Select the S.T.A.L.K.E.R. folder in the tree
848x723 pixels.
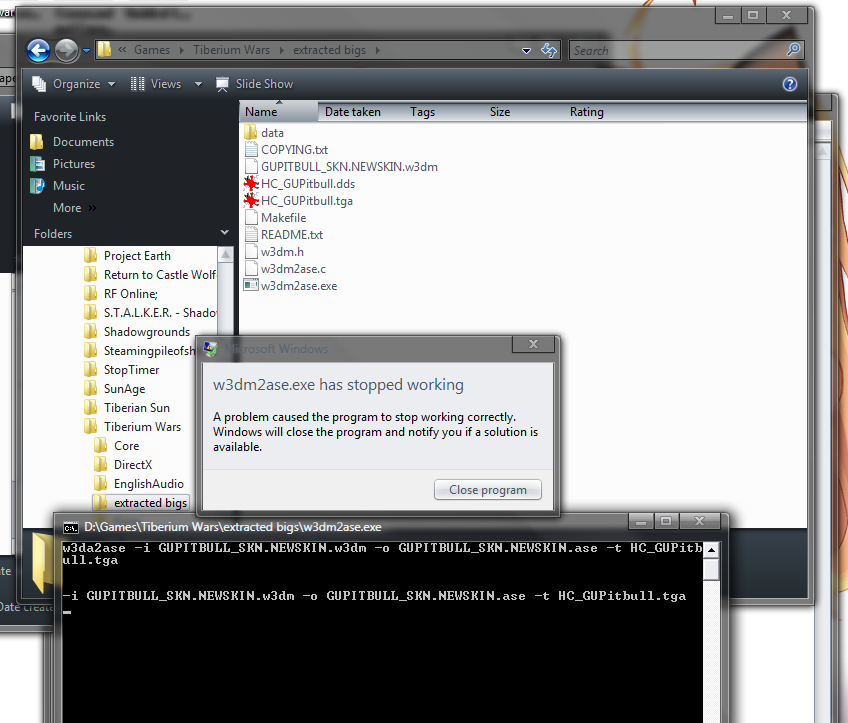(150, 313)
